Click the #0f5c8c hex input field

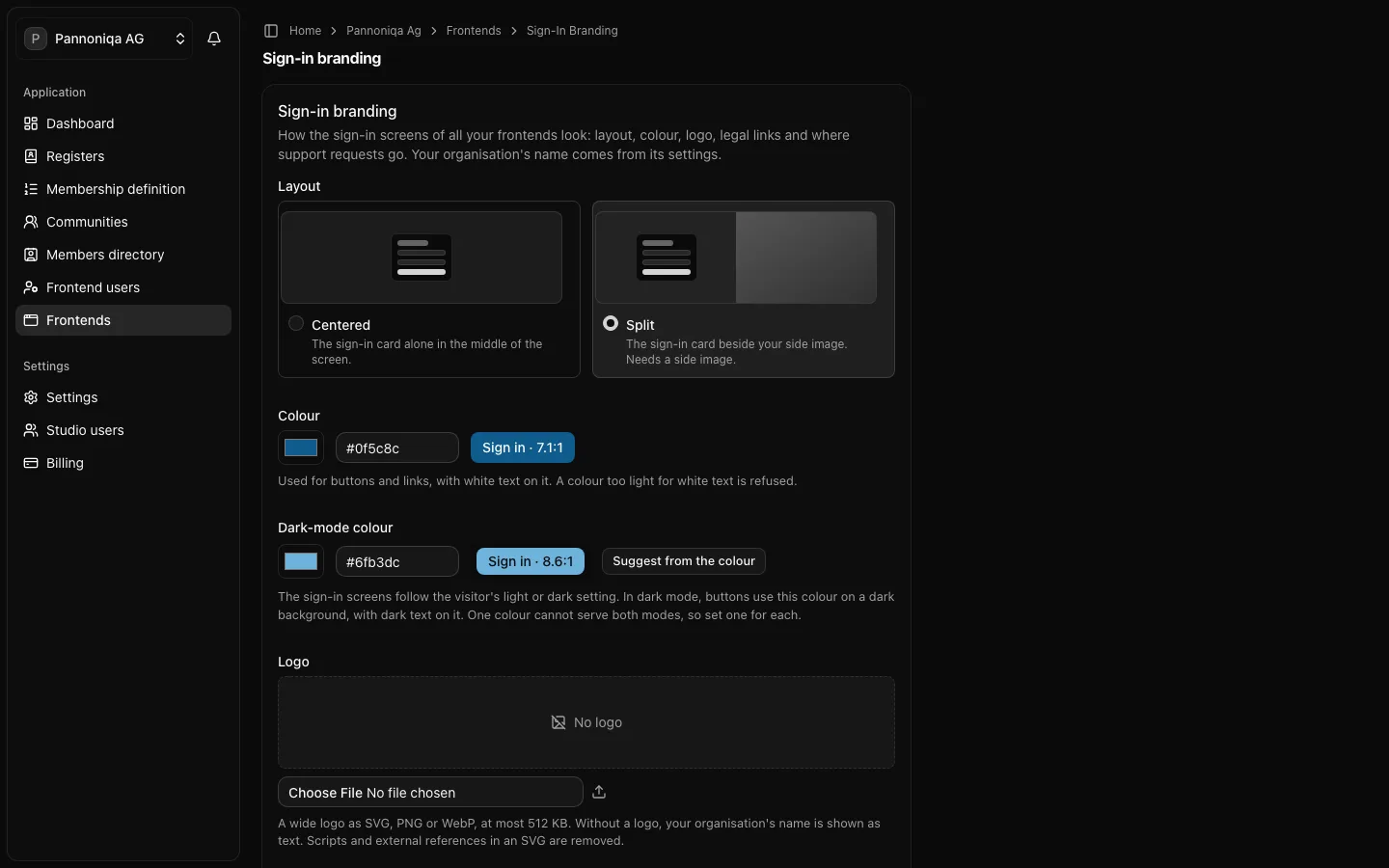pos(397,448)
